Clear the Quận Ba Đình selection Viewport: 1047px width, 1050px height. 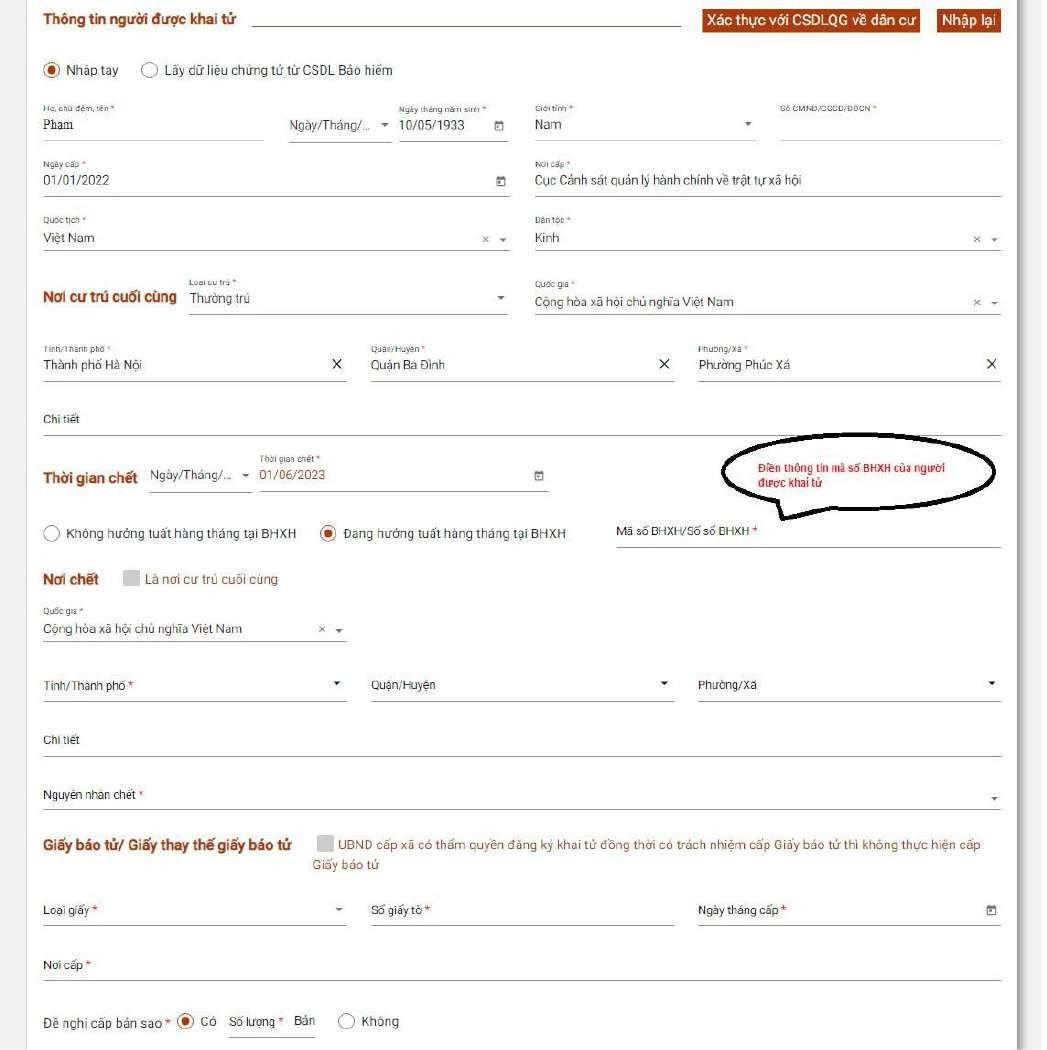tap(664, 365)
